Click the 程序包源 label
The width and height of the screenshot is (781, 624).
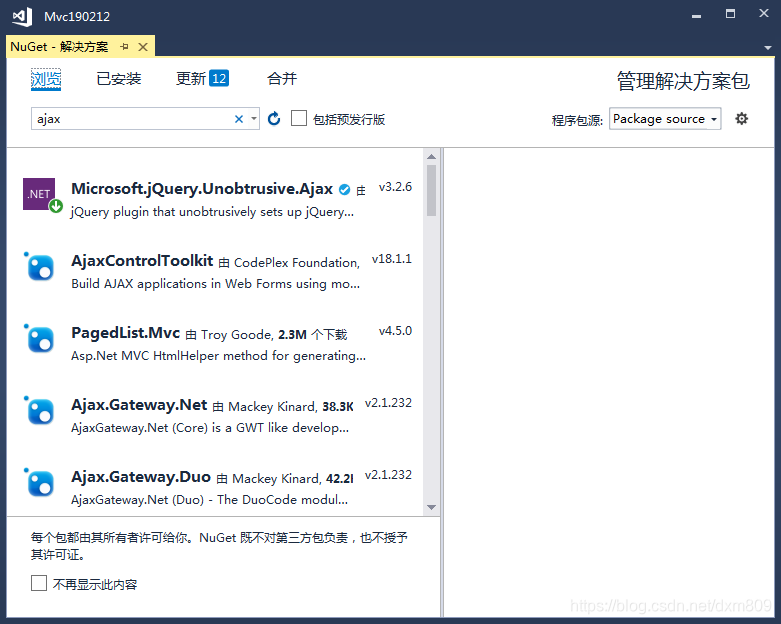tap(577, 120)
